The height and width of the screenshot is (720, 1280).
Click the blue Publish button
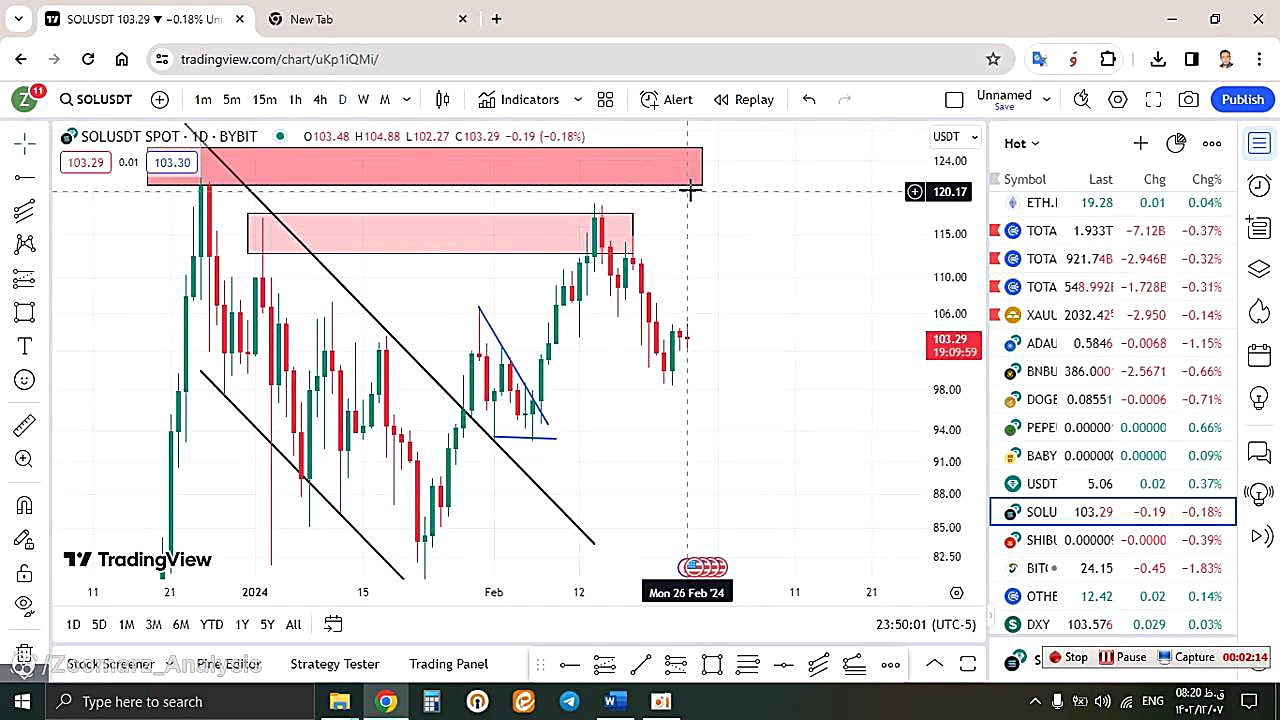click(1243, 99)
